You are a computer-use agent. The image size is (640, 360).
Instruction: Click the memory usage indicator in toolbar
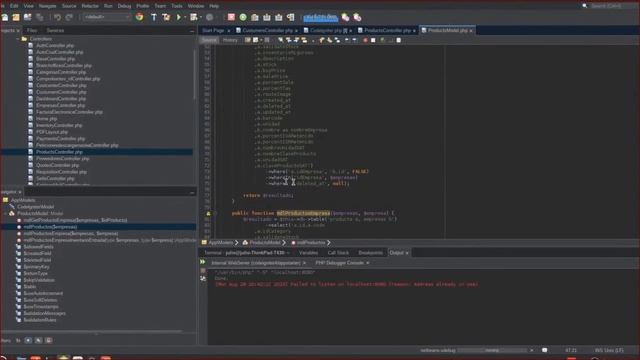pos(321,17)
